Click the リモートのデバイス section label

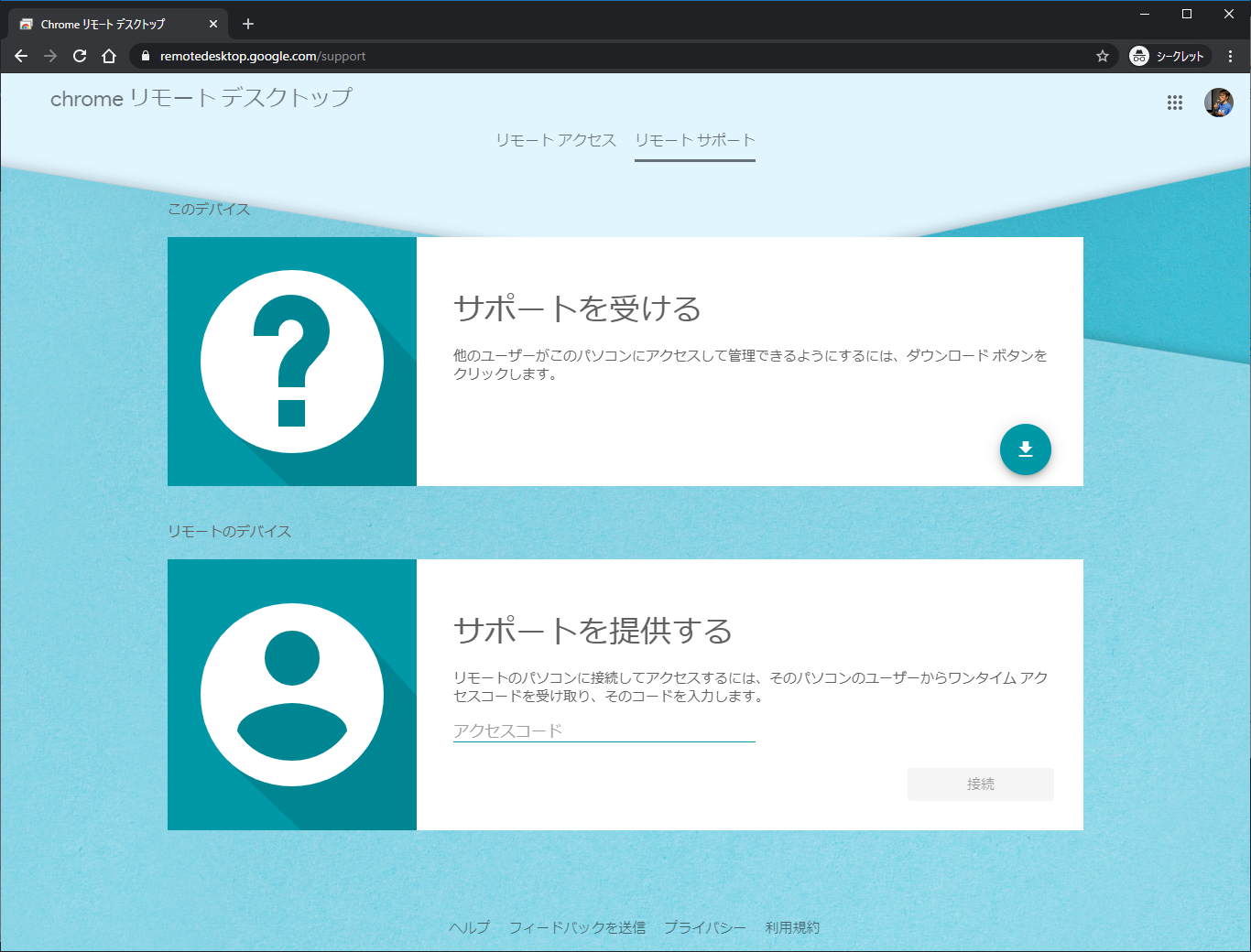click(x=229, y=531)
